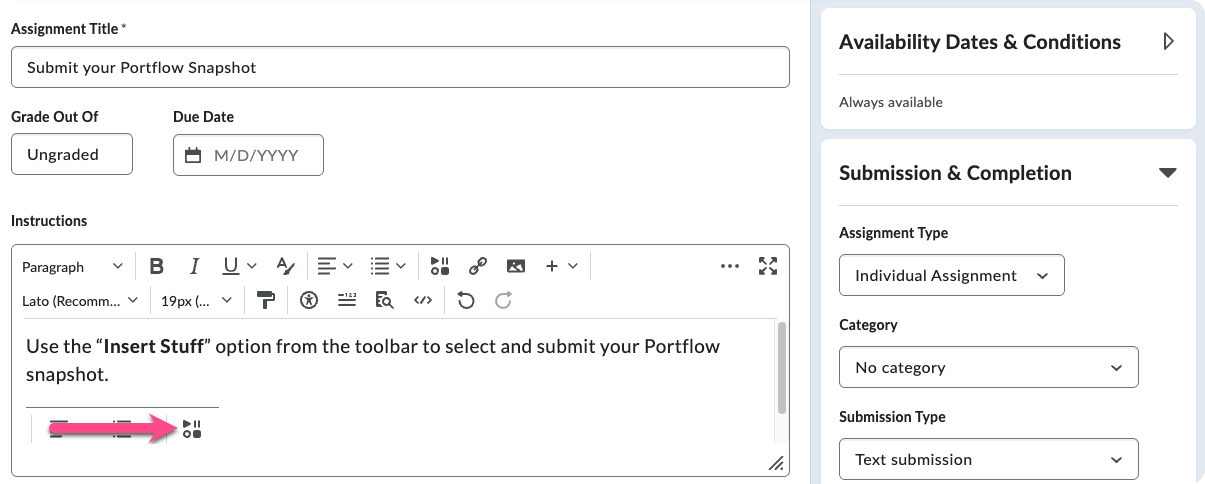Viewport: 1205px width, 484px height.
Task: Open the text color picker tool
Action: (286, 266)
